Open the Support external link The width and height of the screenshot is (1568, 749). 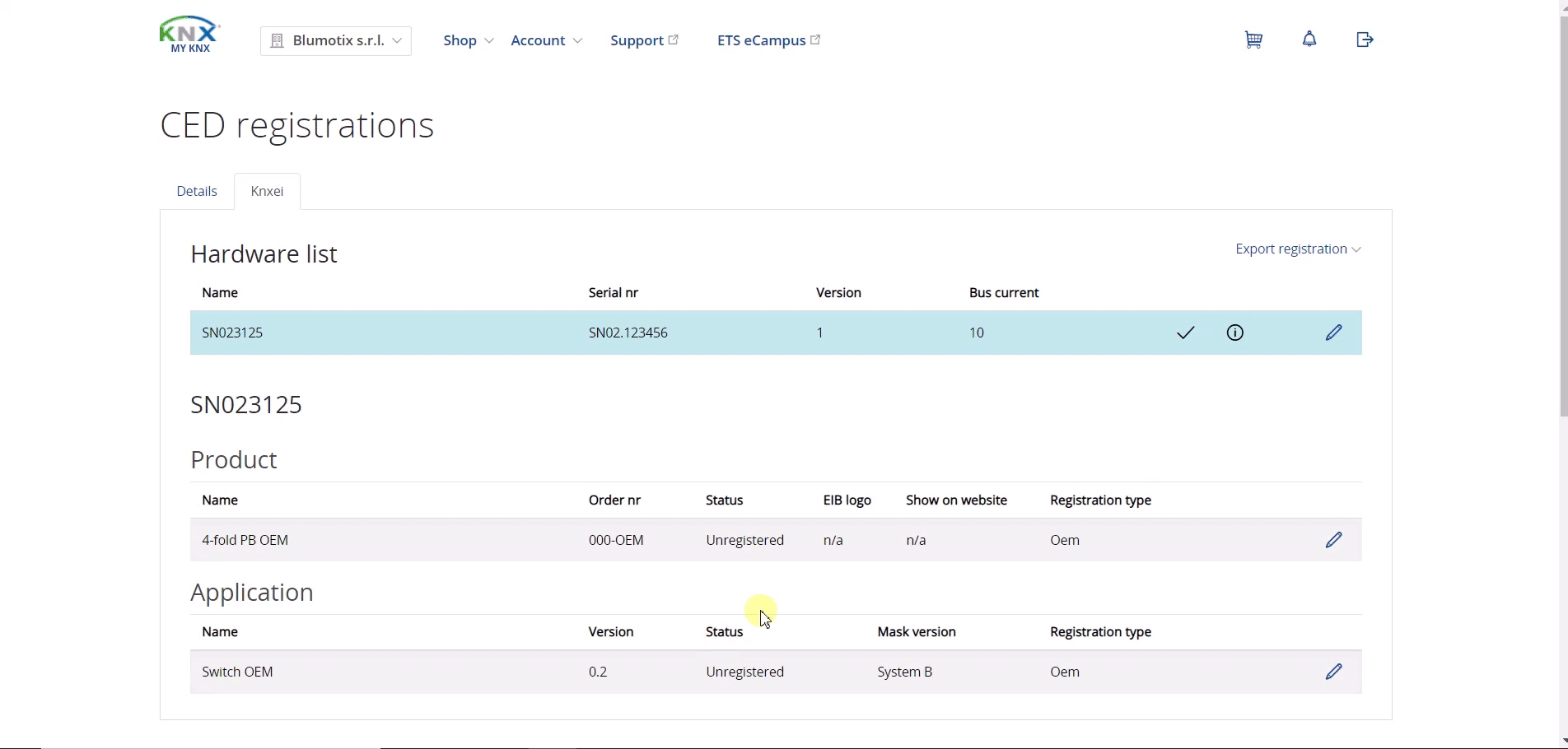(644, 40)
